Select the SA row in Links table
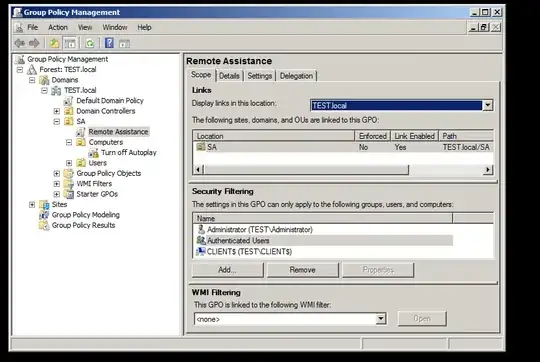Screen dimensions: 540x362 point(343,147)
